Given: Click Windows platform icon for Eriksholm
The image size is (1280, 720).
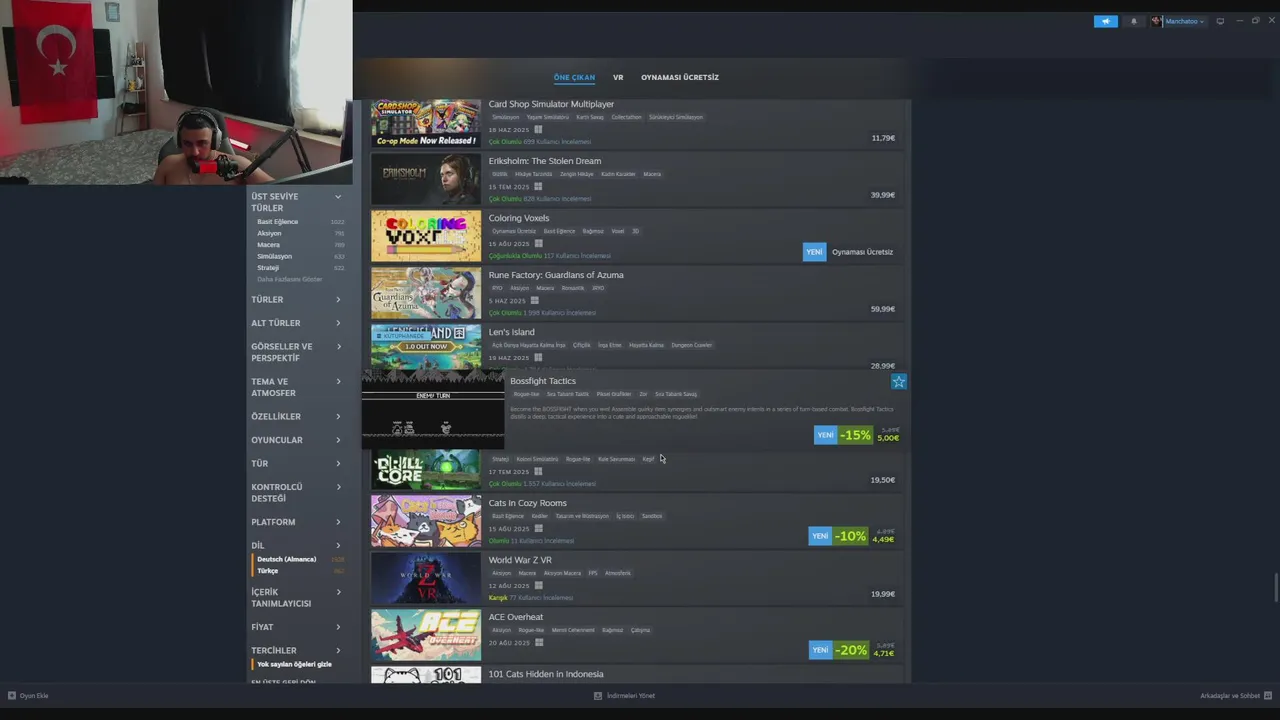Looking at the screenshot, I should tap(538, 187).
